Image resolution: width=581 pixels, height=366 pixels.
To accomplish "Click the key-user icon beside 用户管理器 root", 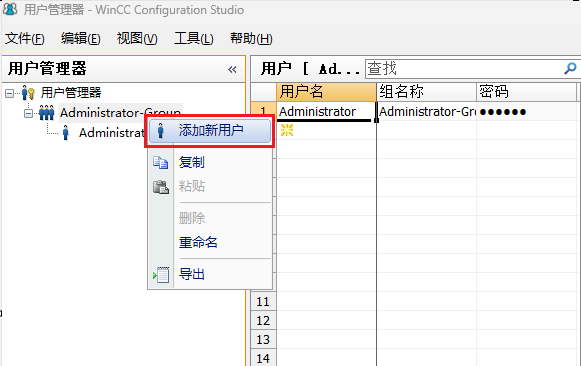I will [x=28, y=93].
